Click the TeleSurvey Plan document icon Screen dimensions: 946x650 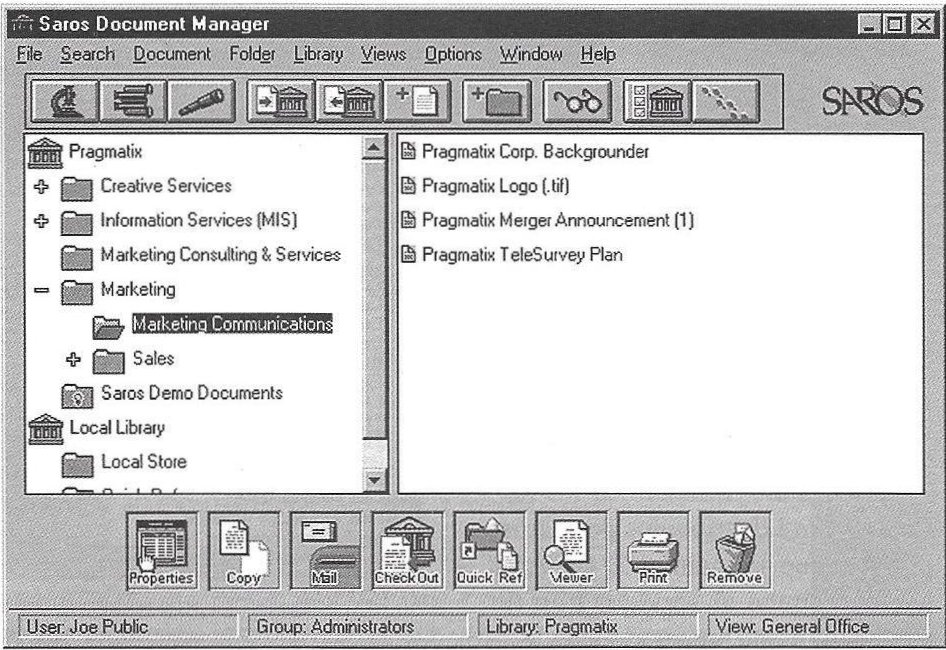coord(408,255)
